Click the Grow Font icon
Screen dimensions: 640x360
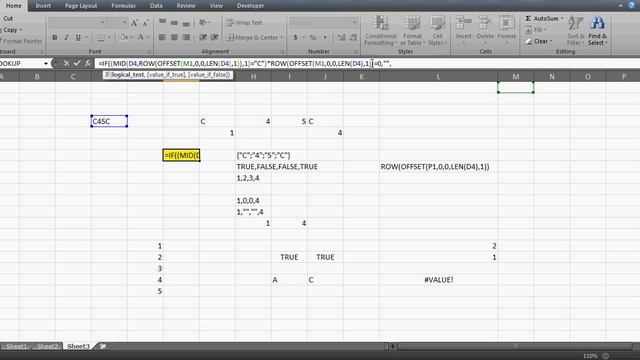pos(134,23)
